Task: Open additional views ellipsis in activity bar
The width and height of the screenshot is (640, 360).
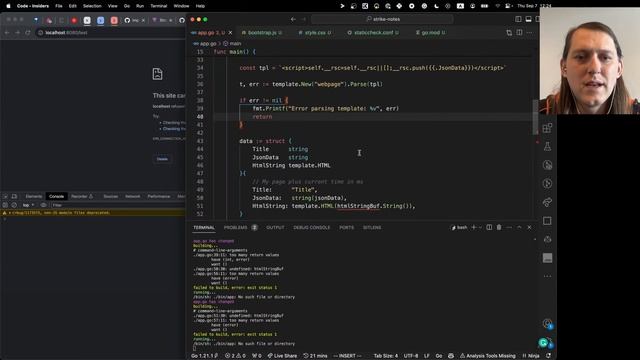Action: point(547,276)
